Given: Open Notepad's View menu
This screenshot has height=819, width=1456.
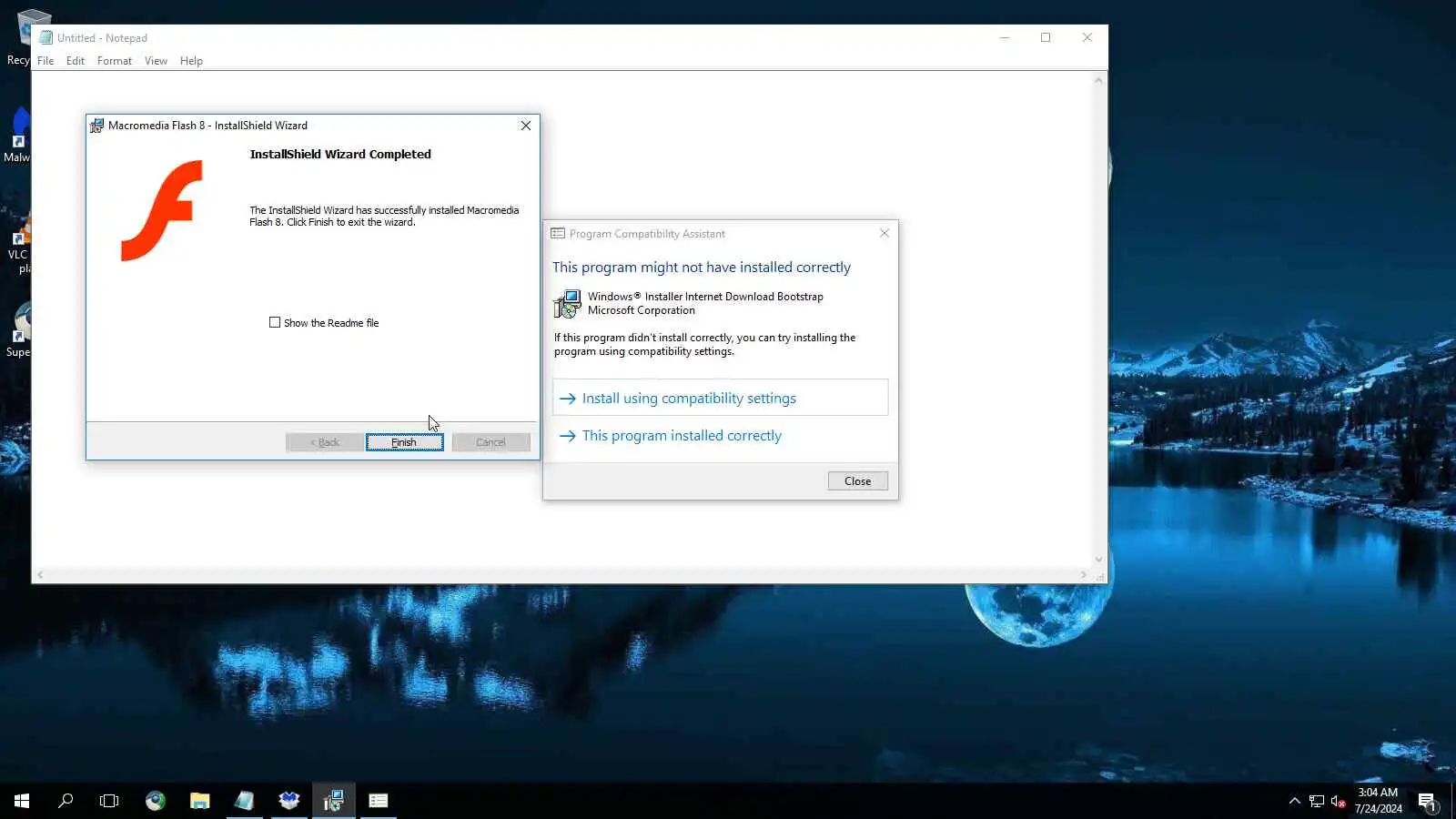Looking at the screenshot, I should click(x=156, y=61).
